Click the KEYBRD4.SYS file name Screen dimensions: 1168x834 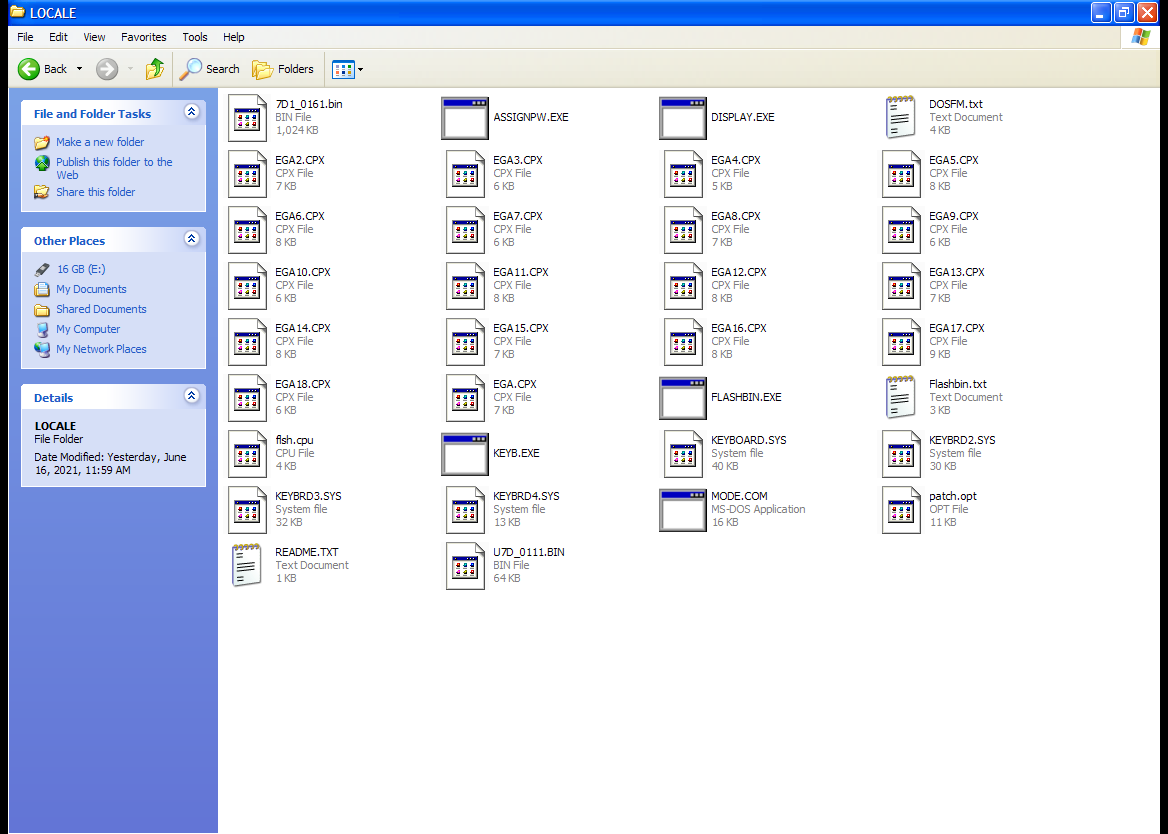tap(526, 497)
